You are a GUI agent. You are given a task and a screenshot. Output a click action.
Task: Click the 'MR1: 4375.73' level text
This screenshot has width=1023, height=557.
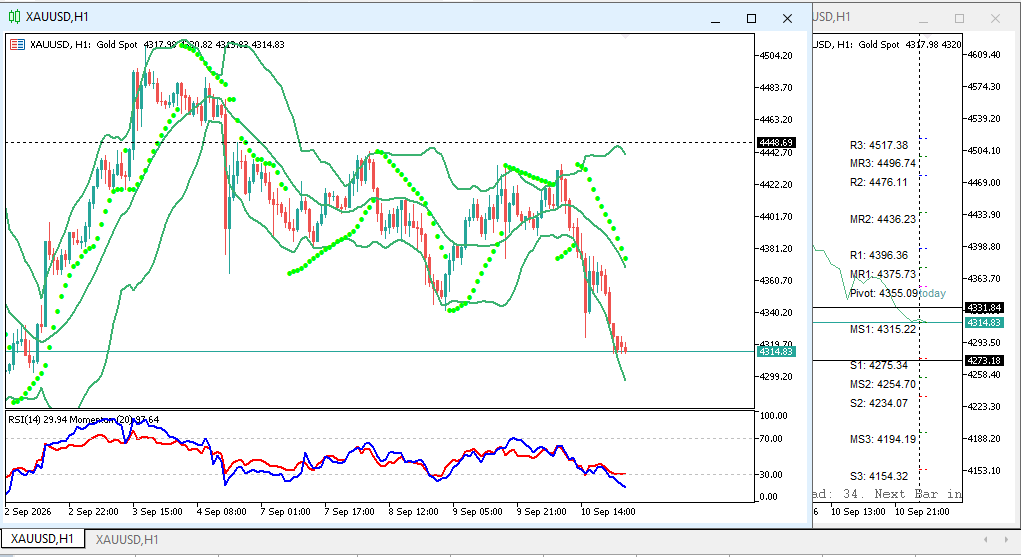tap(883, 275)
